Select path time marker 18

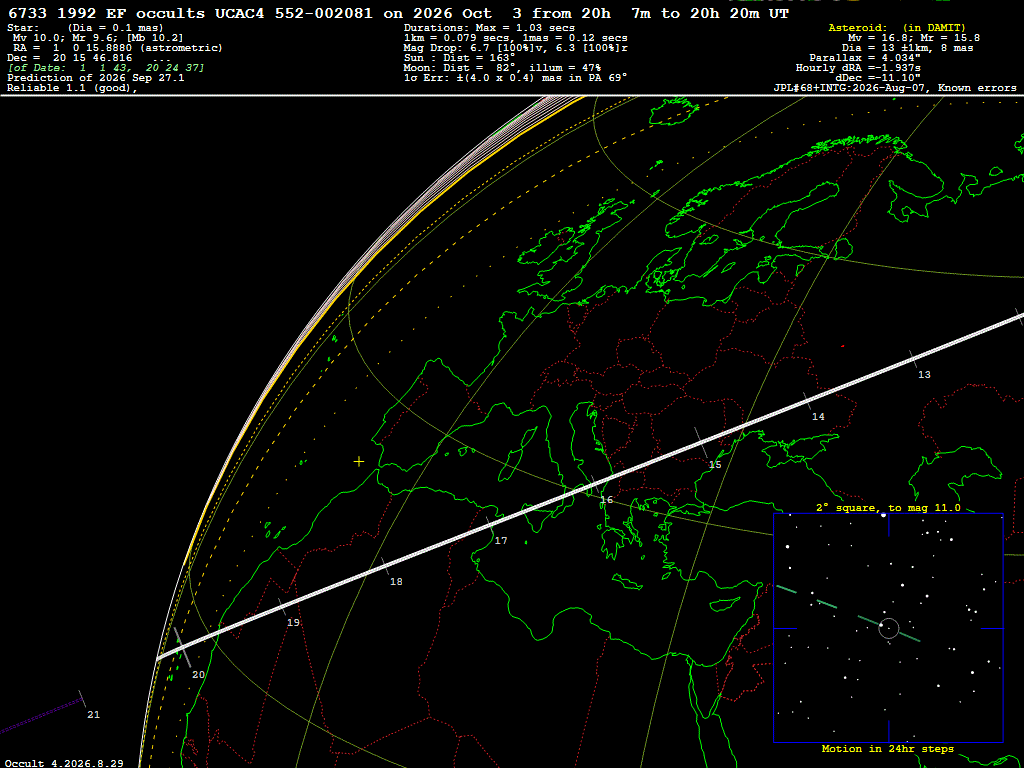(x=396, y=581)
